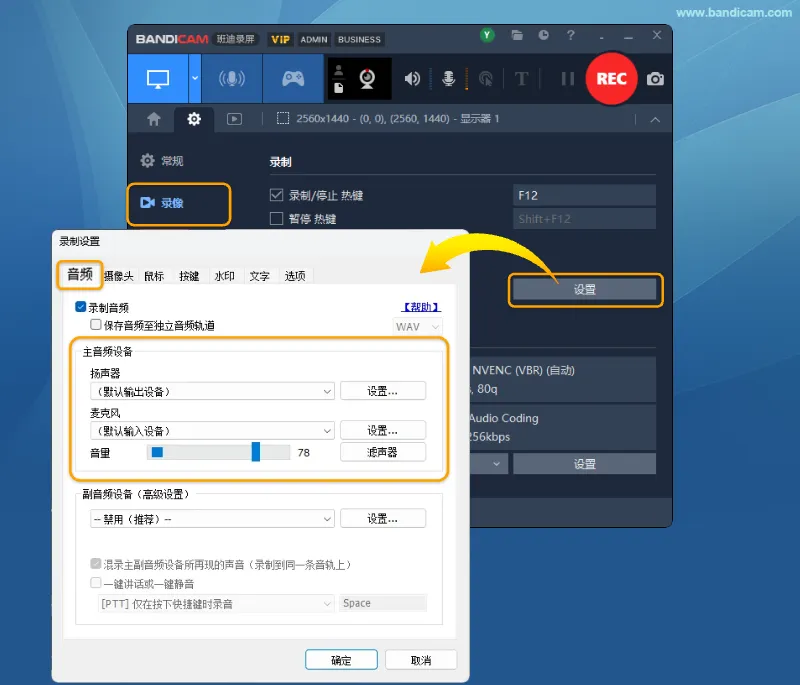Image resolution: width=800 pixels, height=685 pixels.
Task: Toggle 一键讲话或一键静音 checkbox
Action: point(95,582)
